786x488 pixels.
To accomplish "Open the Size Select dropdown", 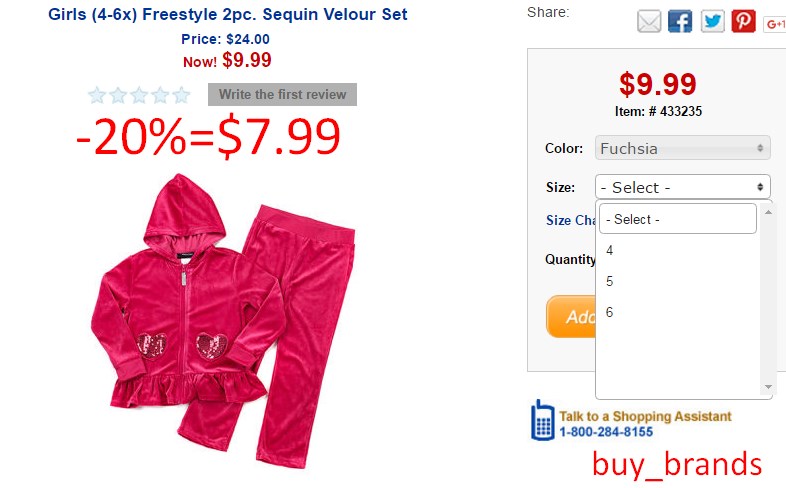I will pyautogui.click(x=683, y=187).
